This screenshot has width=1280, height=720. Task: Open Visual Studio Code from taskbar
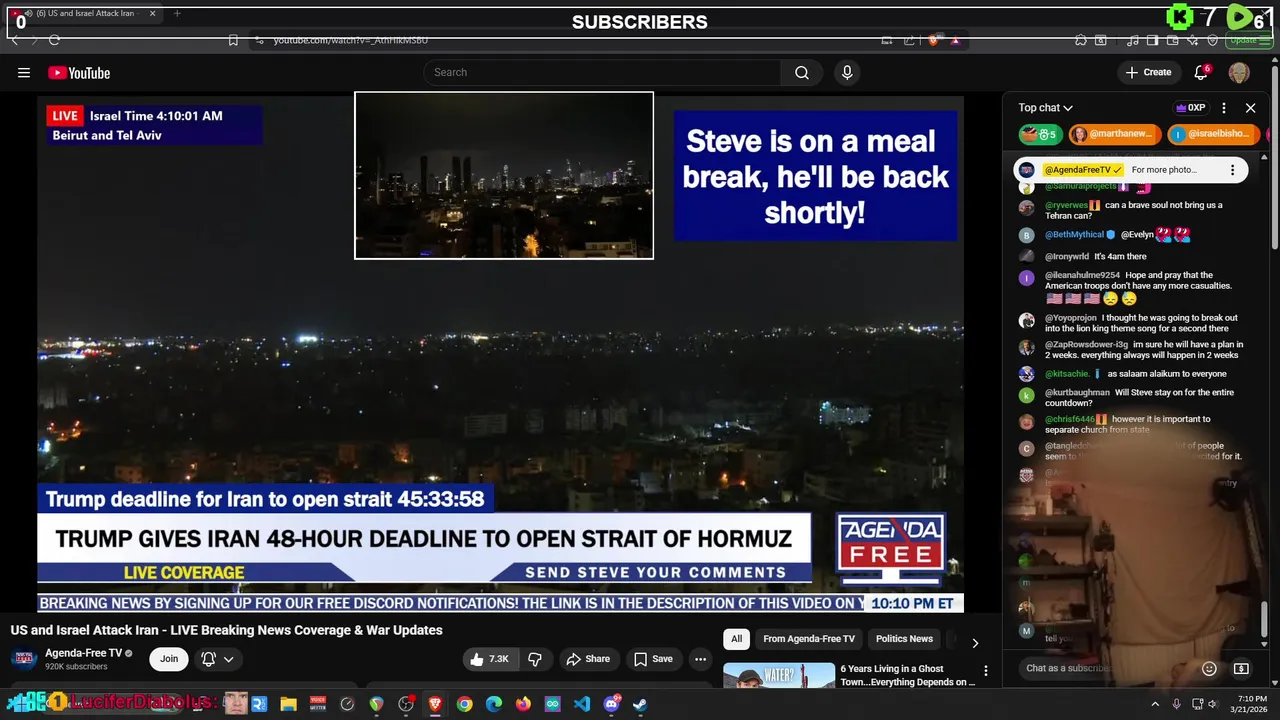pos(582,704)
